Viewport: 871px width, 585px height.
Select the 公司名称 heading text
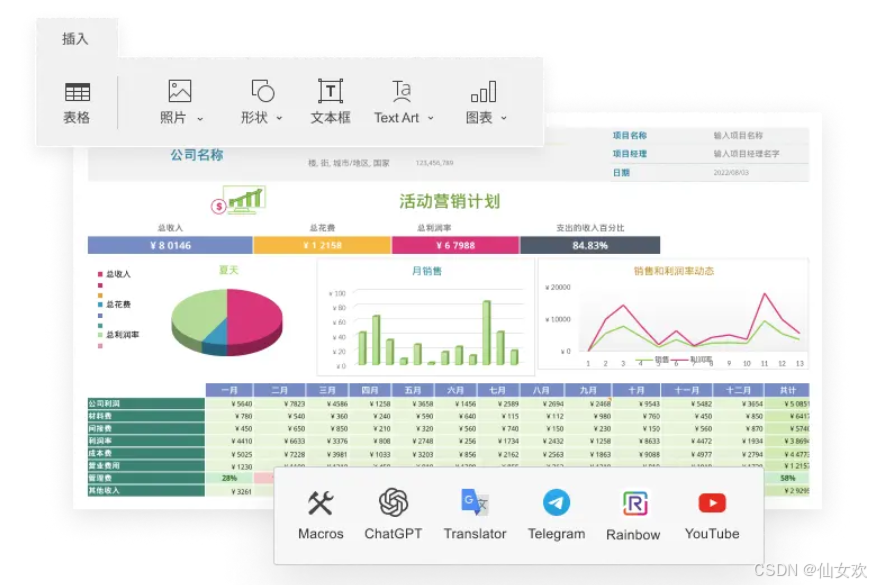click(x=197, y=155)
